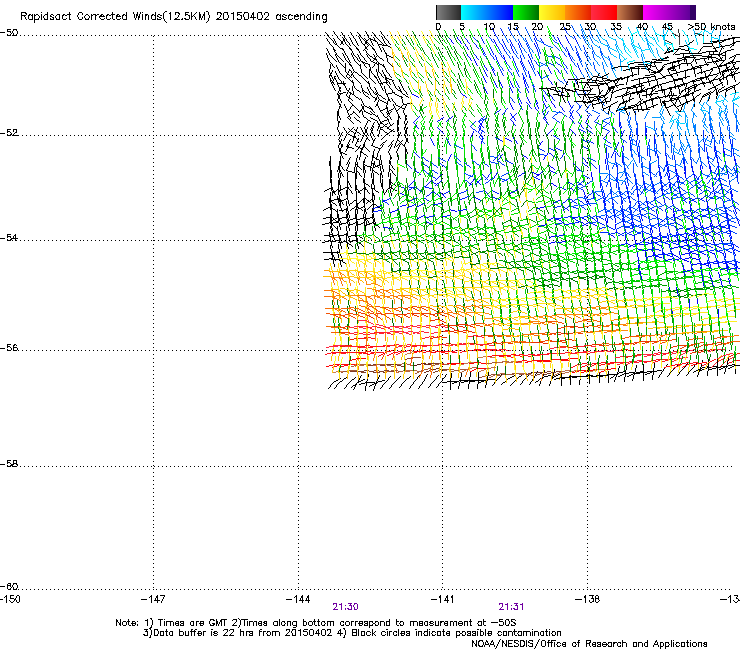Click the -138 longitude axis label

click(x=588, y=599)
